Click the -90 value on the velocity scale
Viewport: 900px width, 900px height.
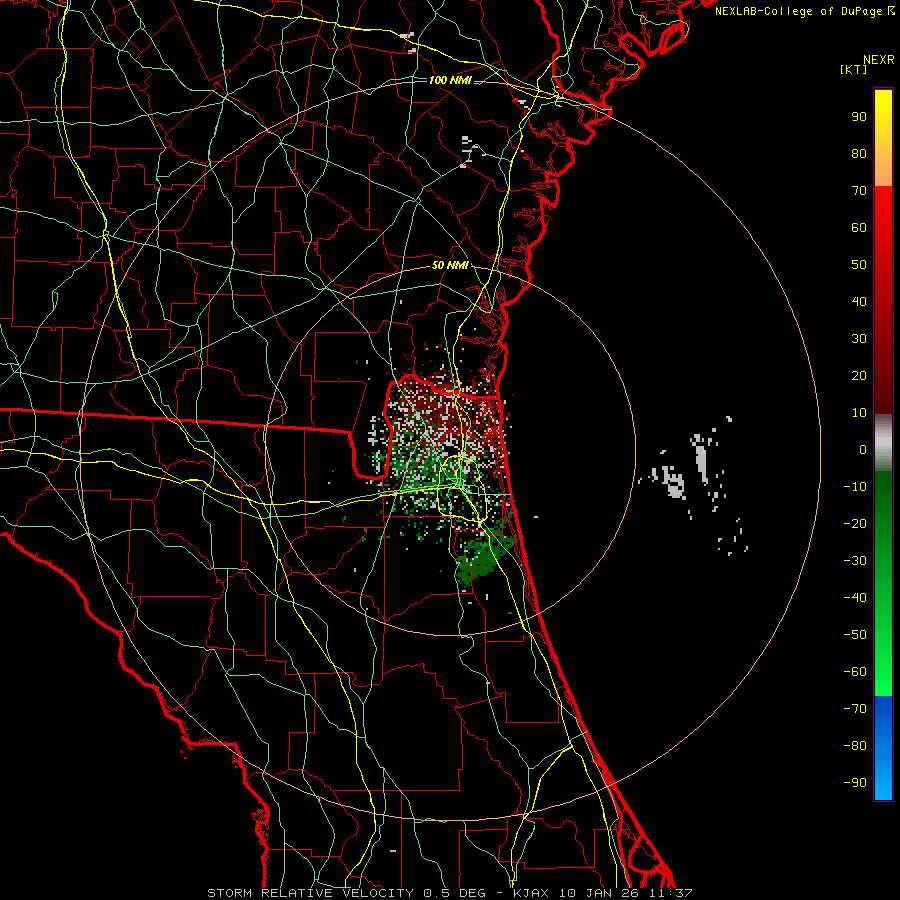855,783
